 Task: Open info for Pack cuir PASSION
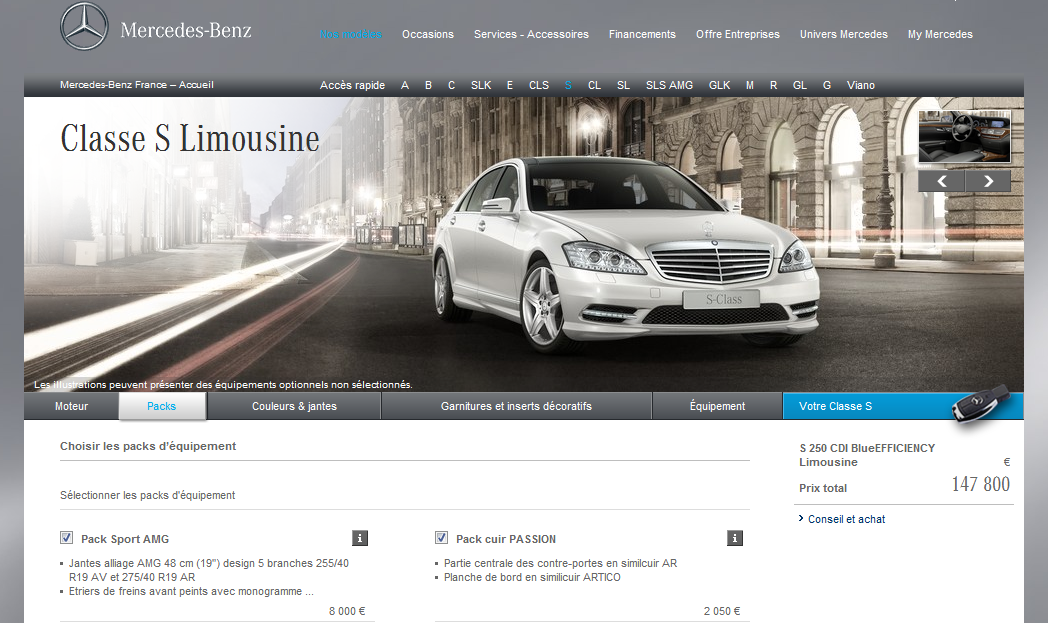coord(735,538)
